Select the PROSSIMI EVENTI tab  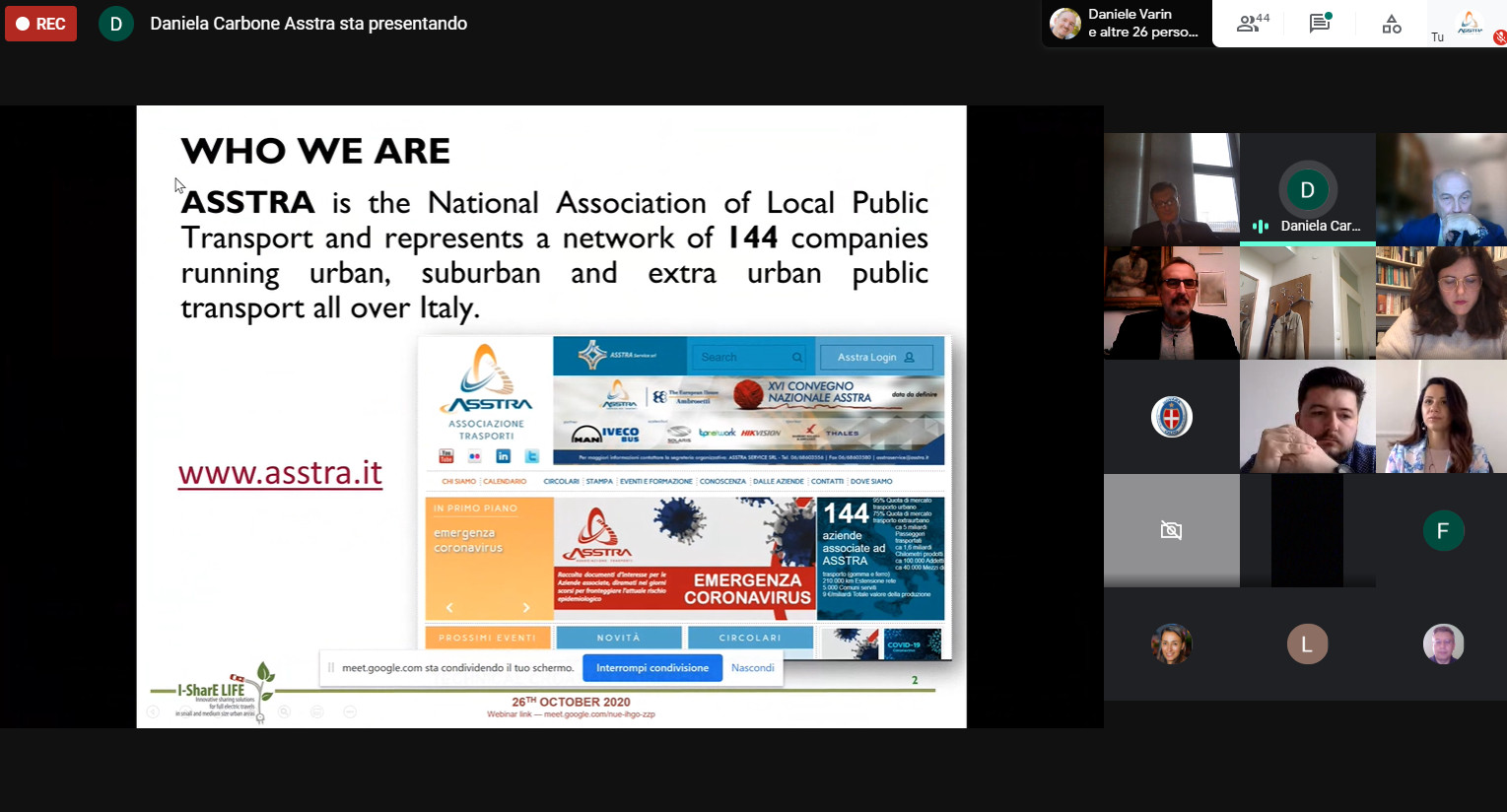[x=488, y=638]
